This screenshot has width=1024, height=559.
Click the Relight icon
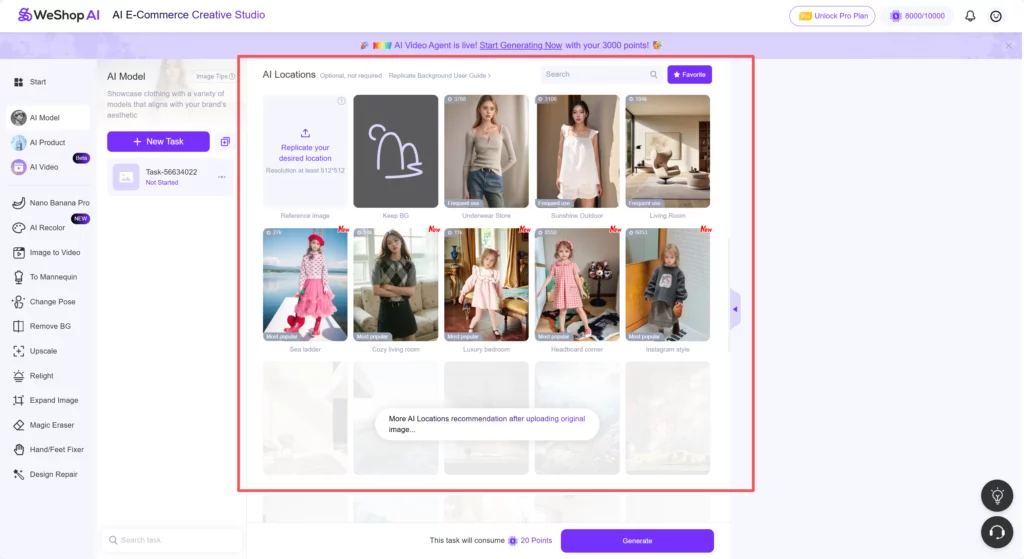click(x=18, y=376)
